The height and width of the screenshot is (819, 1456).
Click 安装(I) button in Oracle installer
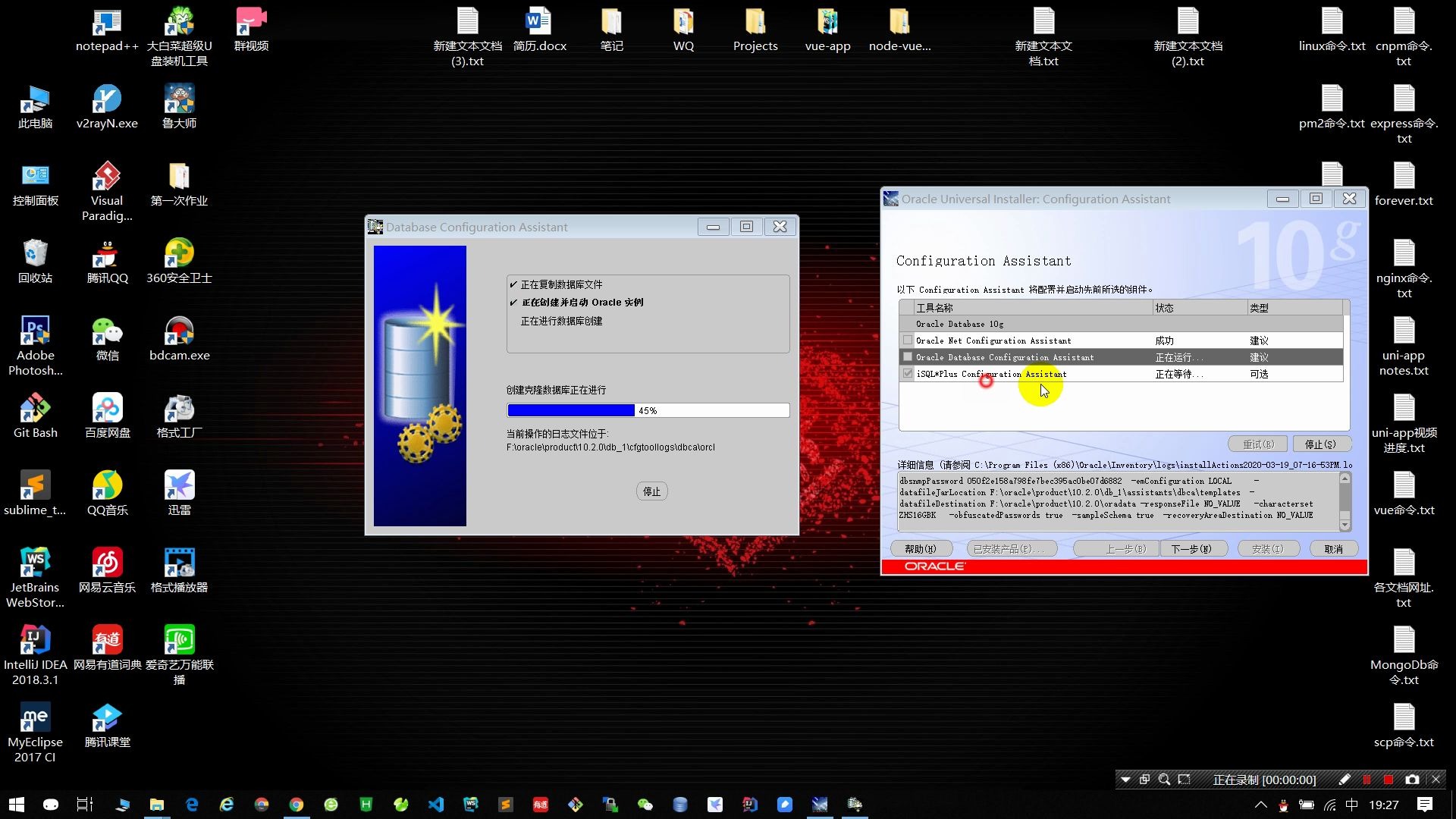(x=1268, y=549)
